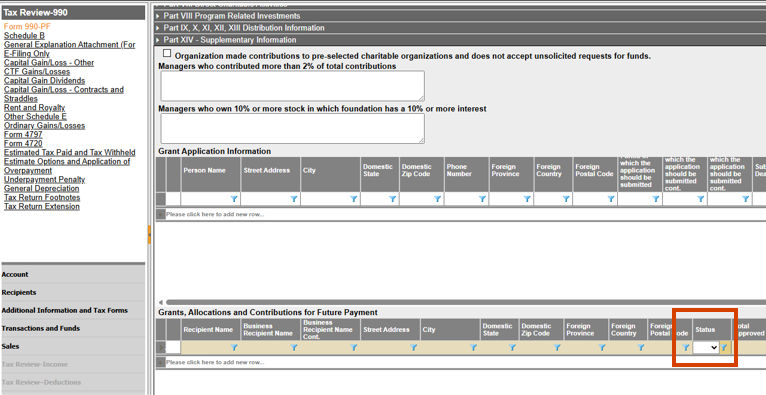Viewport: 766px width, 395px height.
Task: Filter the Phone Number column
Action: click(483, 199)
